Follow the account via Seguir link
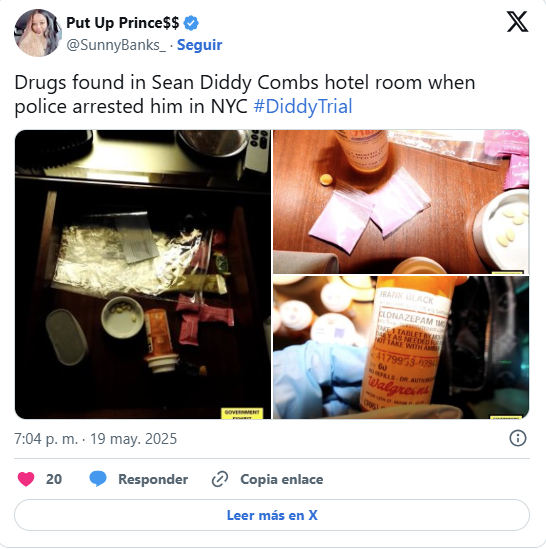546x549 pixels. tap(199, 45)
